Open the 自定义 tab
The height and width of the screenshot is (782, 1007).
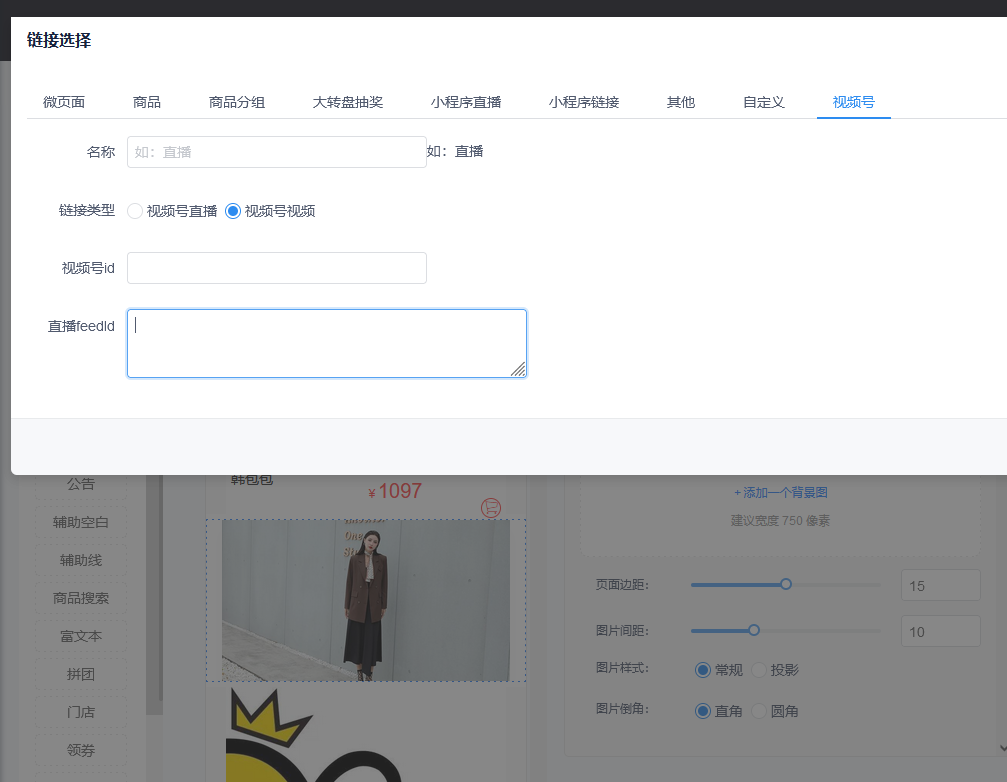click(x=764, y=102)
